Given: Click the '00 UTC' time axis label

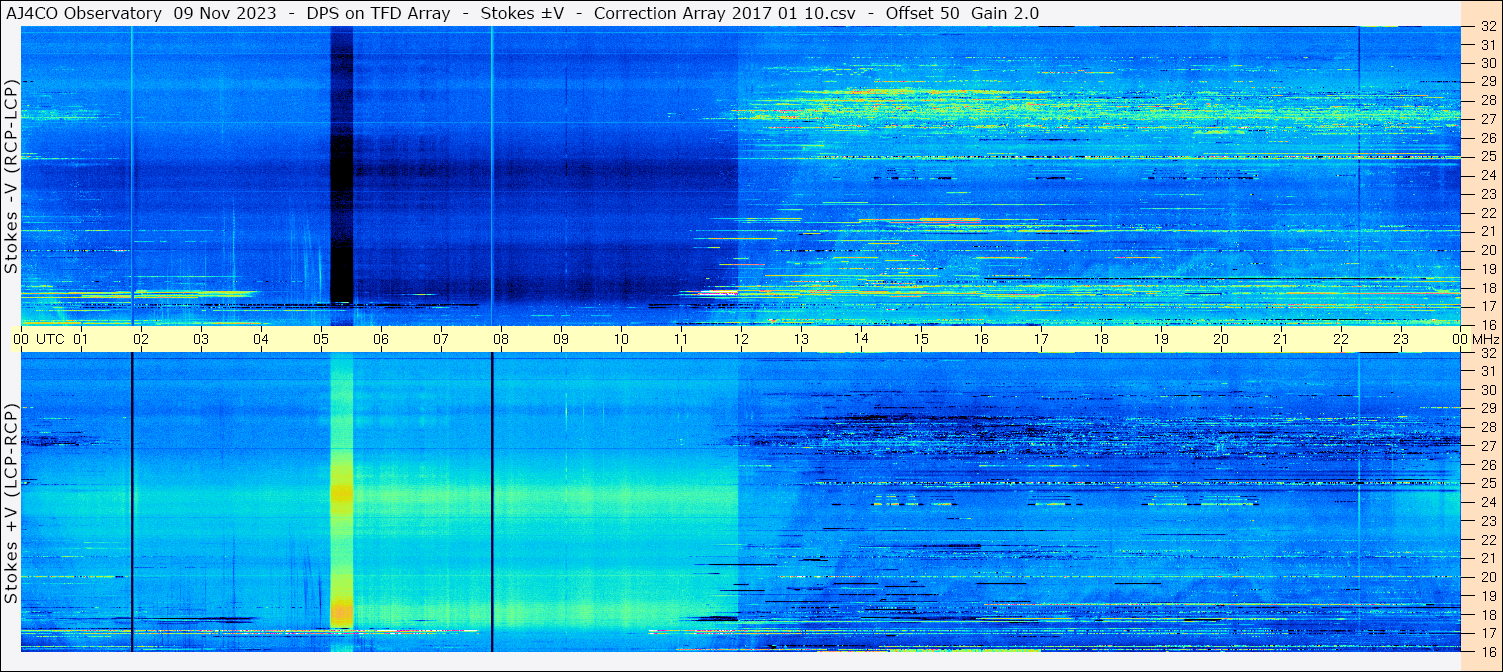Looking at the screenshot, I should coord(40,339).
